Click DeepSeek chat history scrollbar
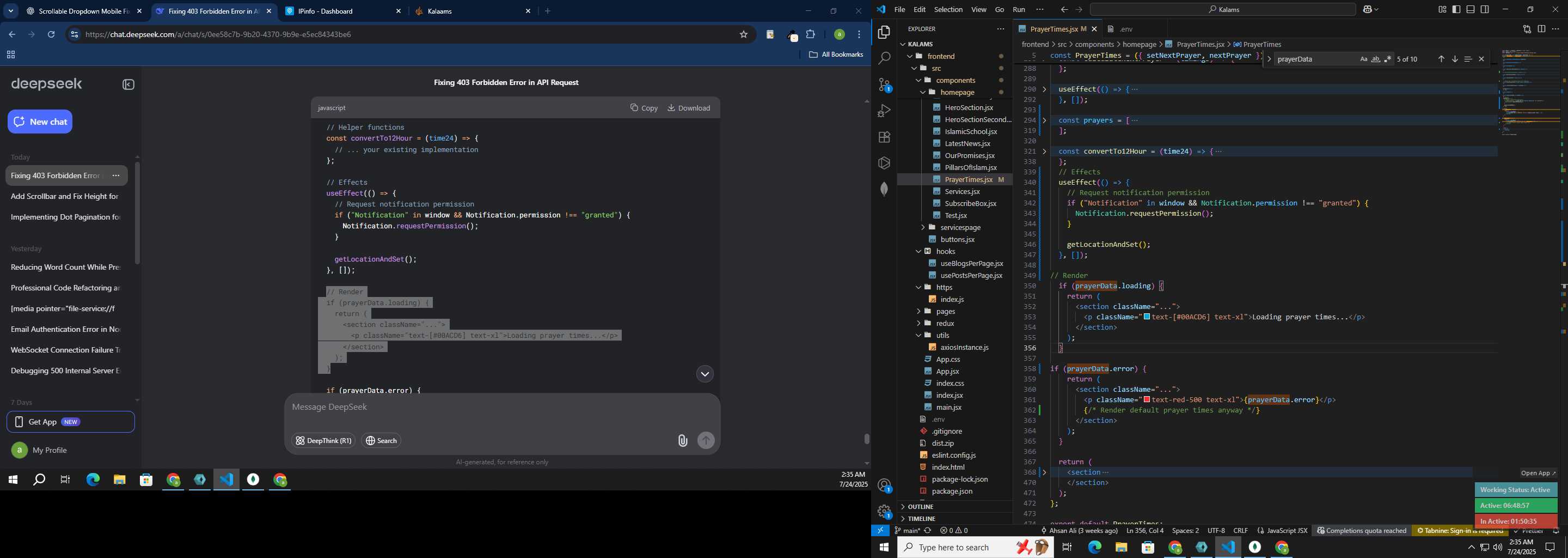The height and width of the screenshot is (558, 1568). coord(137,213)
